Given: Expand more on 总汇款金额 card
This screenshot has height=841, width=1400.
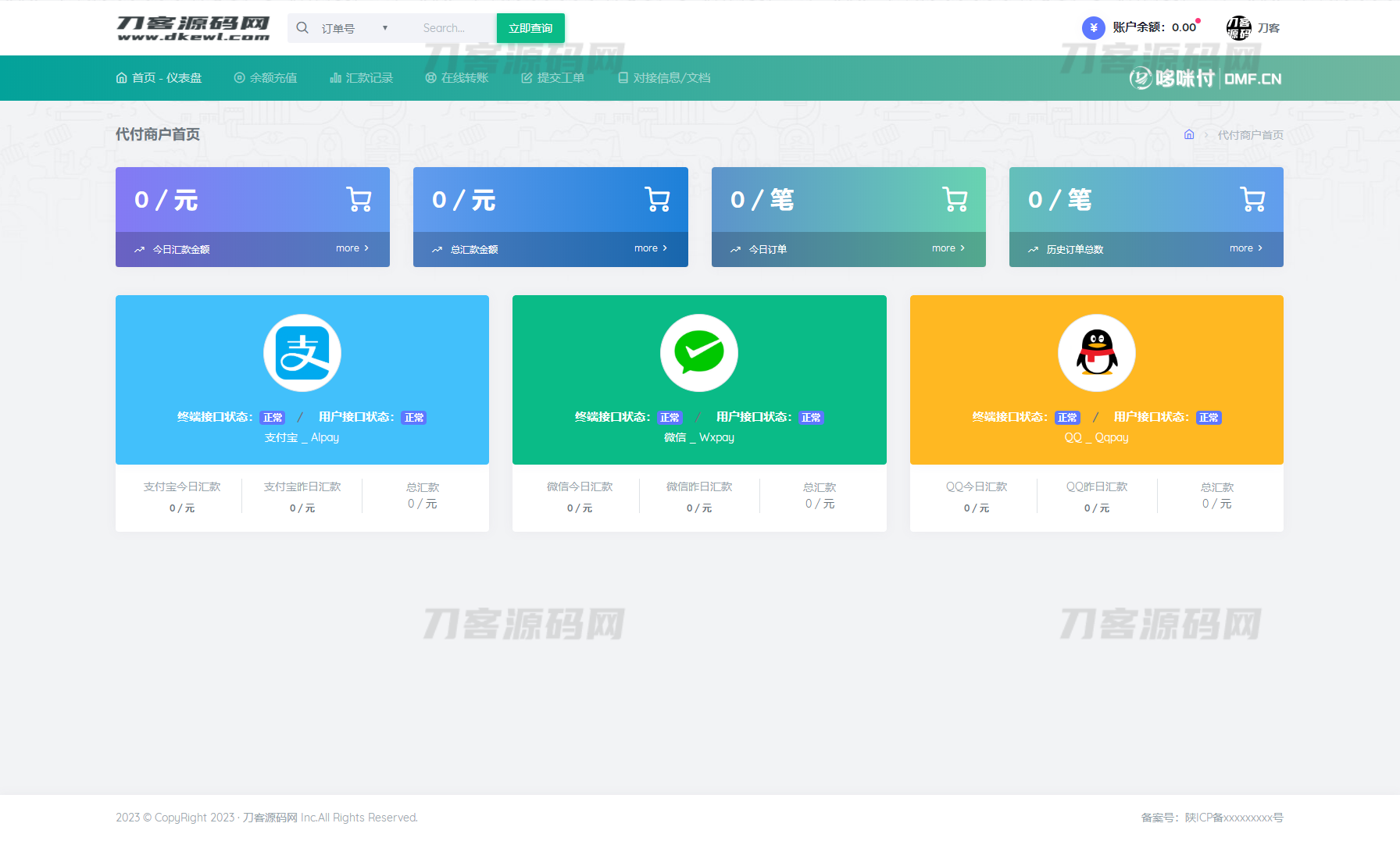Looking at the screenshot, I should click(650, 248).
